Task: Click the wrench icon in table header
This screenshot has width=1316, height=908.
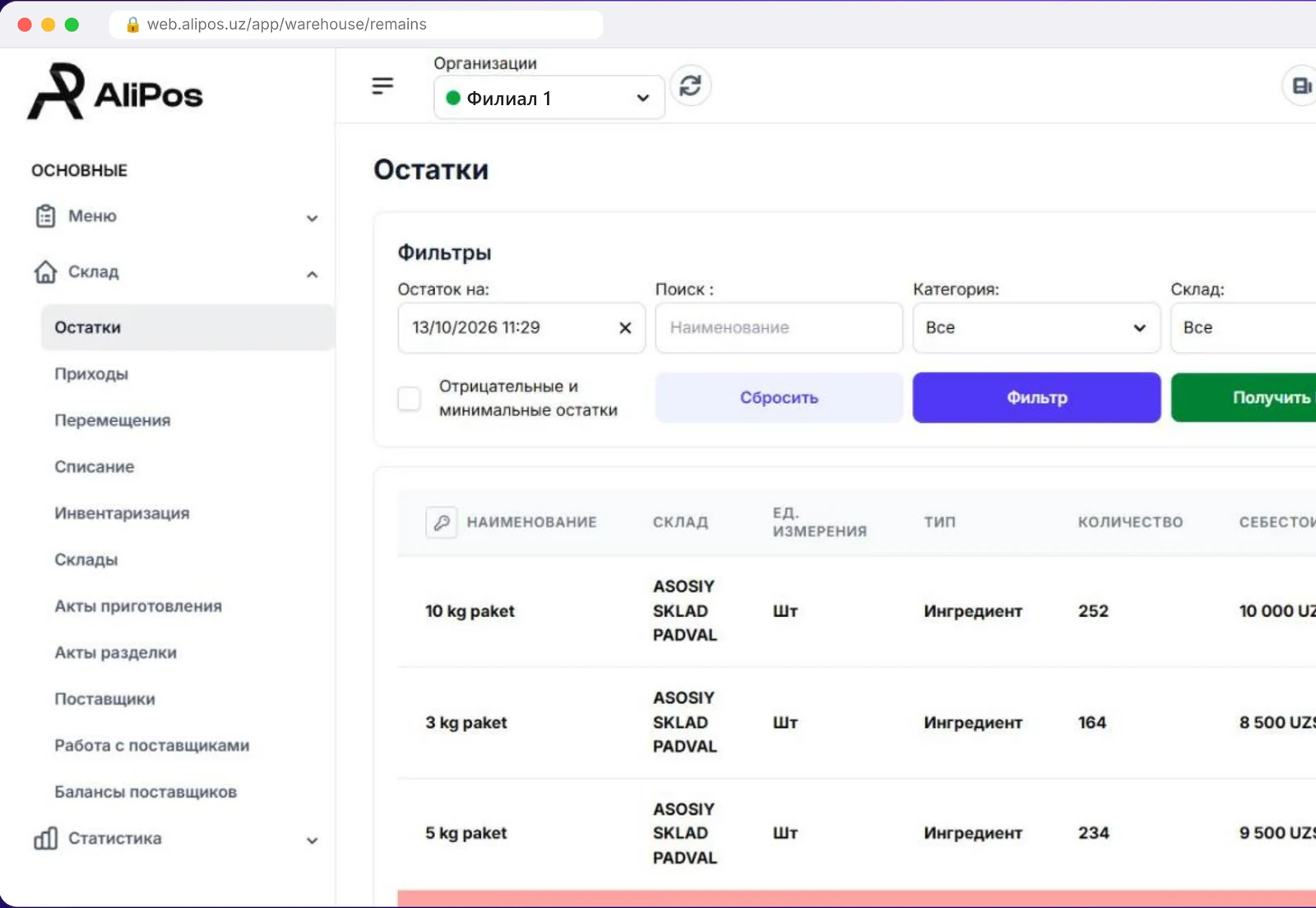Action: (x=442, y=522)
